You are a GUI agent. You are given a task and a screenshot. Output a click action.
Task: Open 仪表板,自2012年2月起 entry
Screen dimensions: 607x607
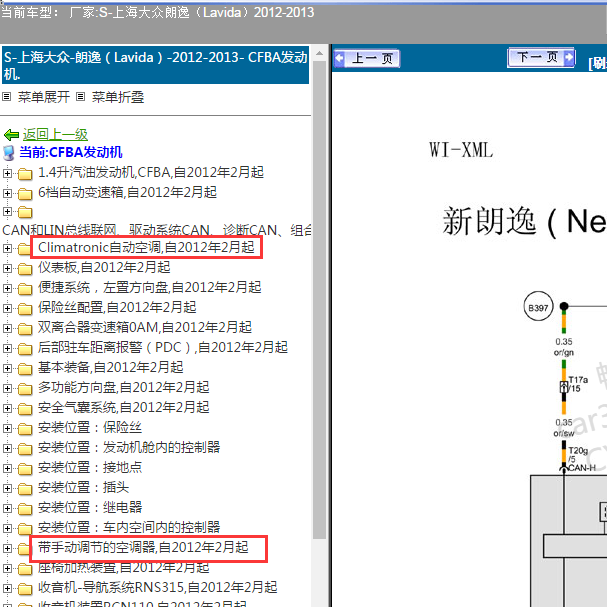point(104,267)
